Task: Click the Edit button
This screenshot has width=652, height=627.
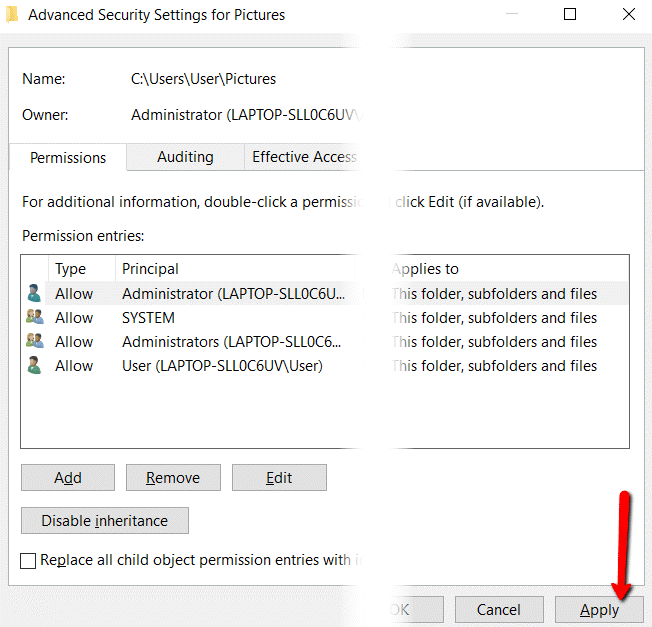Action: (x=279, y=478)
